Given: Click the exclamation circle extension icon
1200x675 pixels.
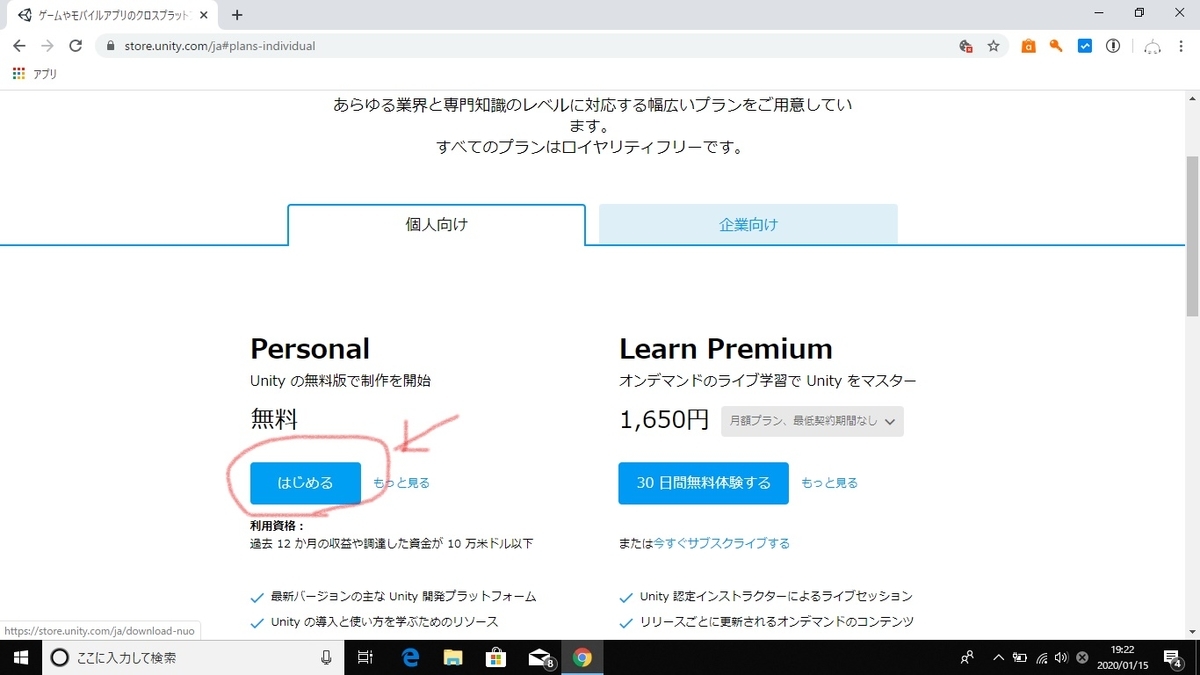Looking at the screenshot, I should (1113, 46).
